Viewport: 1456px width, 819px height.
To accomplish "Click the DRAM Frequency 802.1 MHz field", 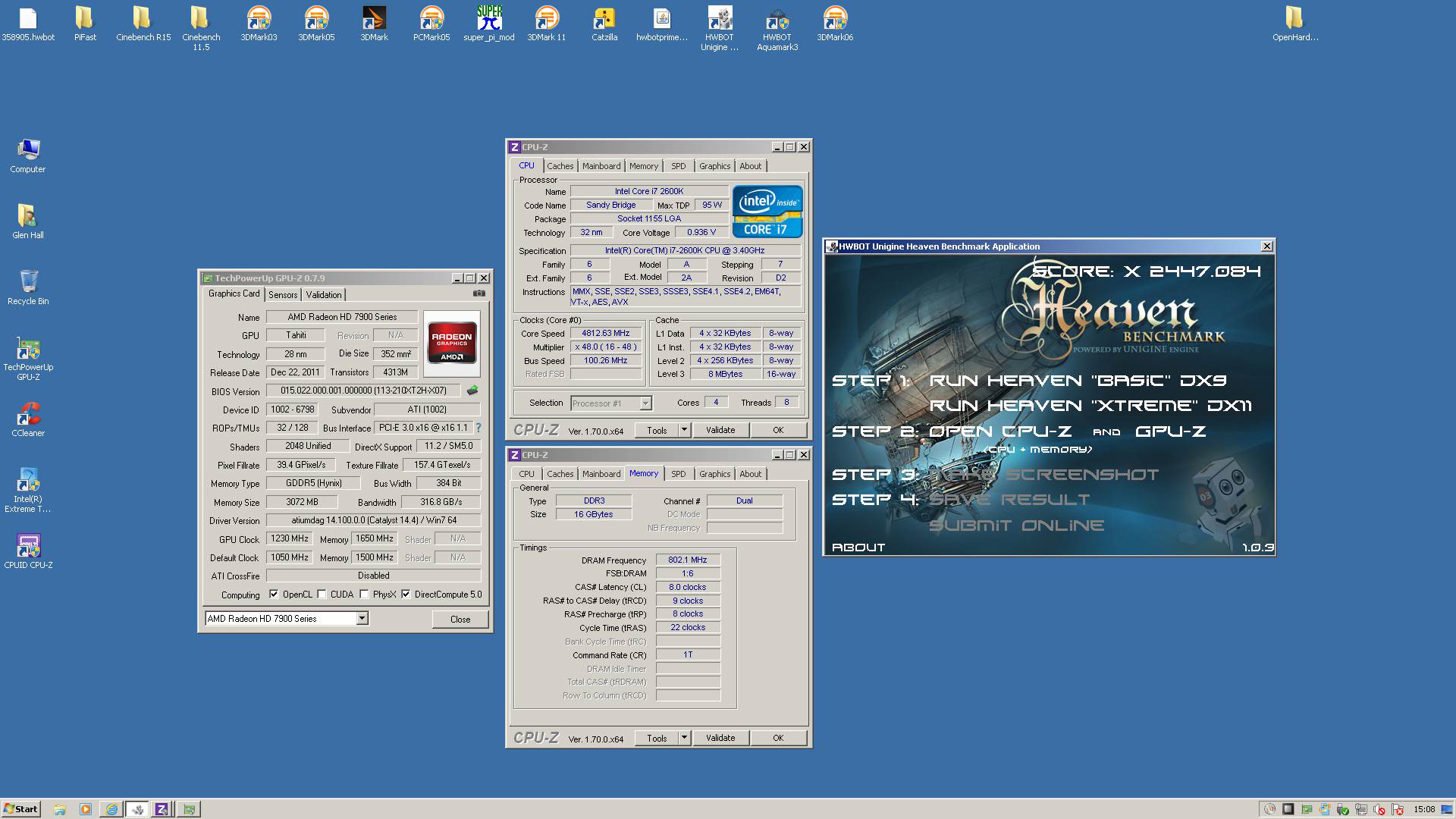I will tap(688, 560).
